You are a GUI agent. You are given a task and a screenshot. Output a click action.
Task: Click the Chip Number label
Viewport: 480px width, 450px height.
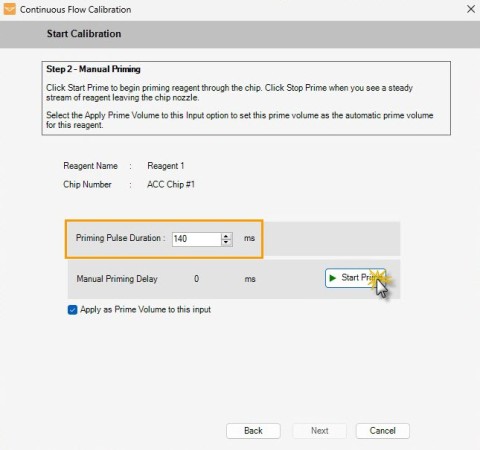click(87, 184)
